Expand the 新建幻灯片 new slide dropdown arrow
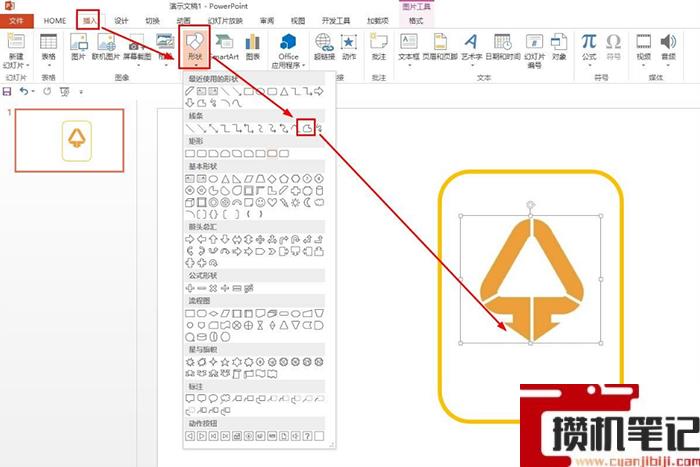Image resolution: width=700 pixels, height=467 pixels. 27,65
